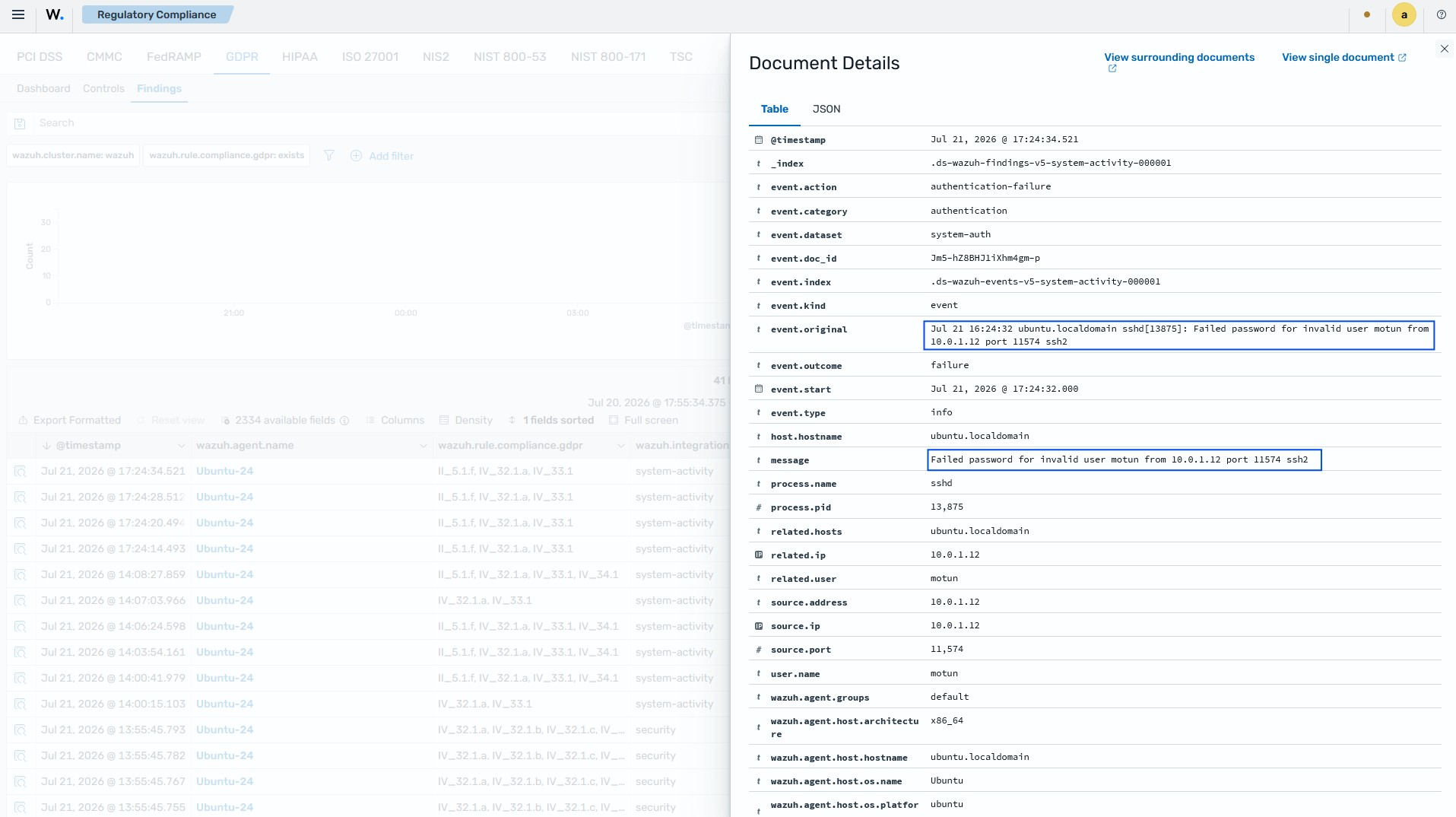Inspect document at 17:24:20.494 row
This screenshot has width=1456, height=817.
[21, 523]
